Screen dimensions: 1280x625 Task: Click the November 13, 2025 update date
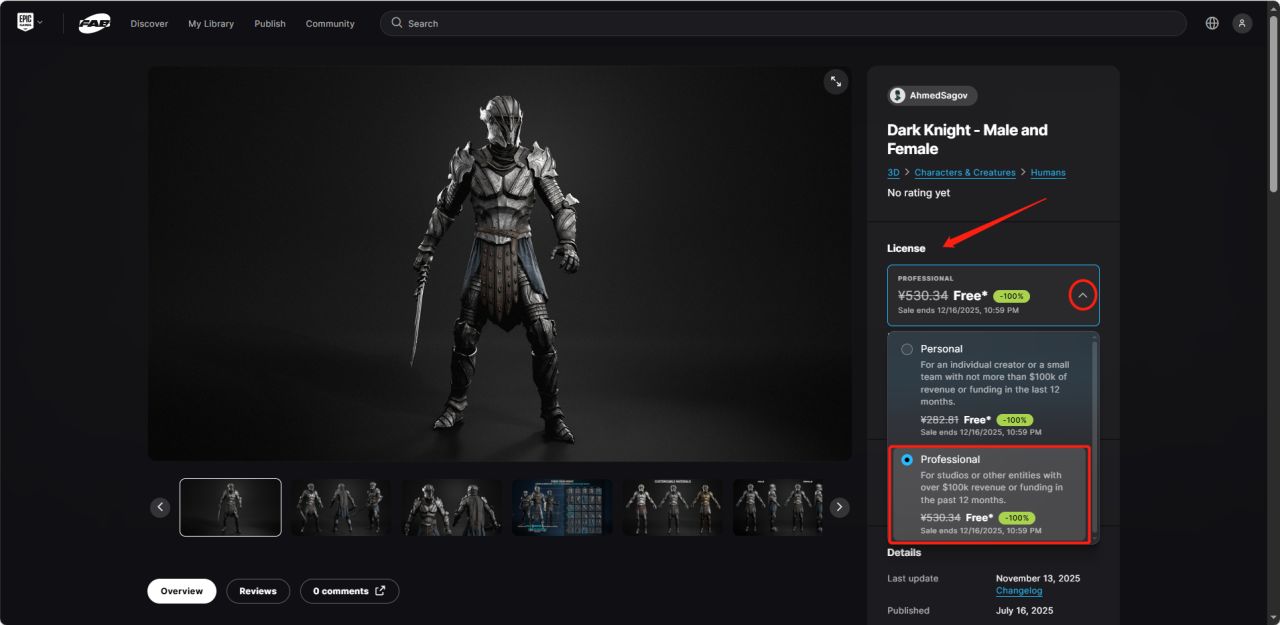[1038, 578]
